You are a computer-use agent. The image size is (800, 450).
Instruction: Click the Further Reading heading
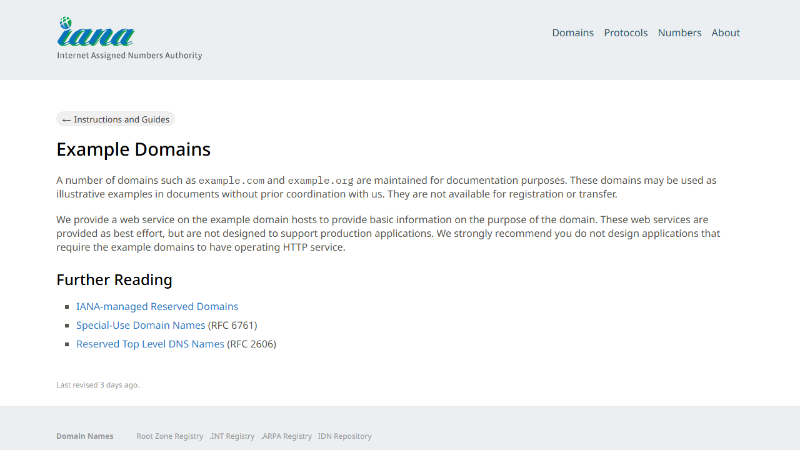pos(114,280)
